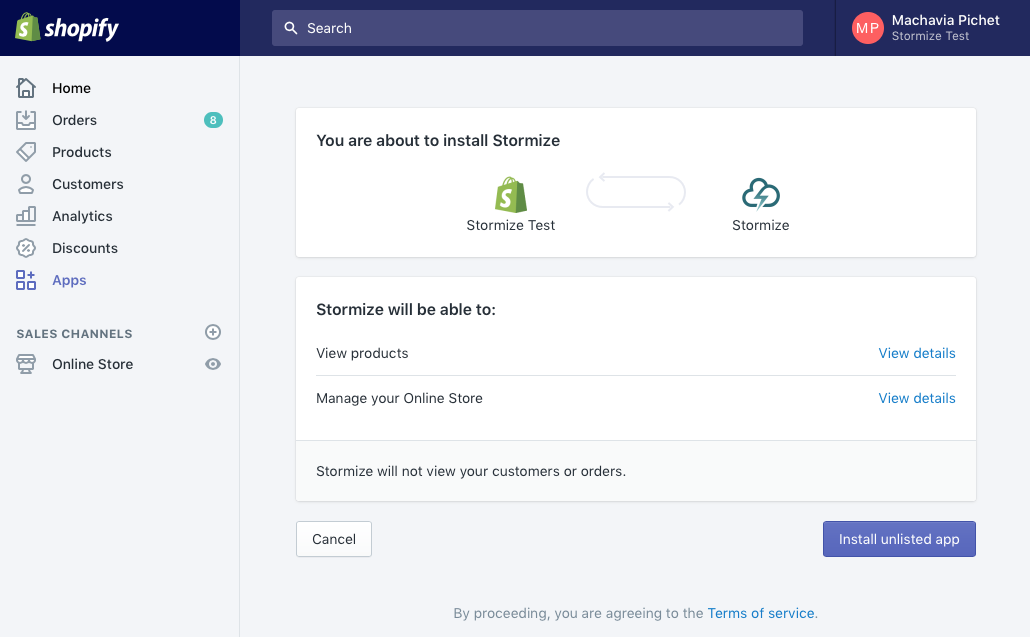The image size is (1030, 637).
Task: Click the Discounts badge icon
Action: pos(26,248)
